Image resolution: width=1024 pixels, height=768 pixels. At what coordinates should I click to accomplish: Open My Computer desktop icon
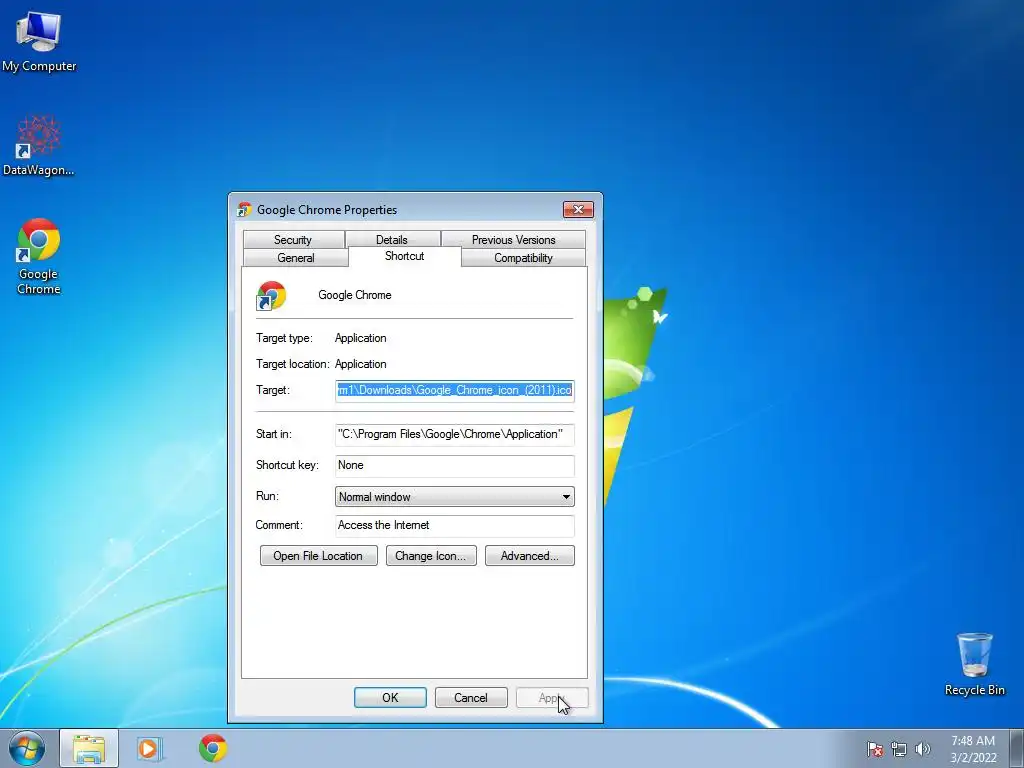pos(39,41)
